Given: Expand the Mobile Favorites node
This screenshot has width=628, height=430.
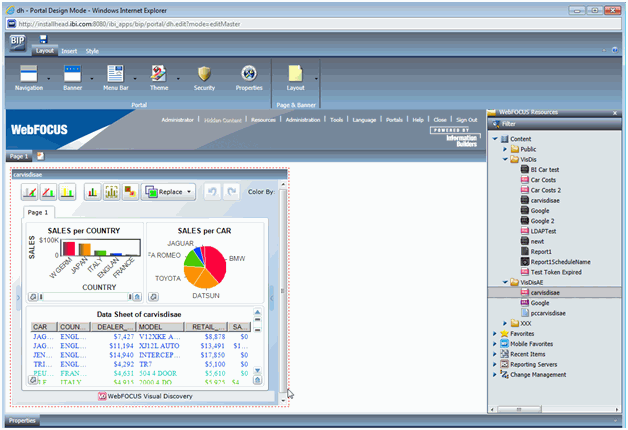Looking at the screenshot, I should coord(495,344).
